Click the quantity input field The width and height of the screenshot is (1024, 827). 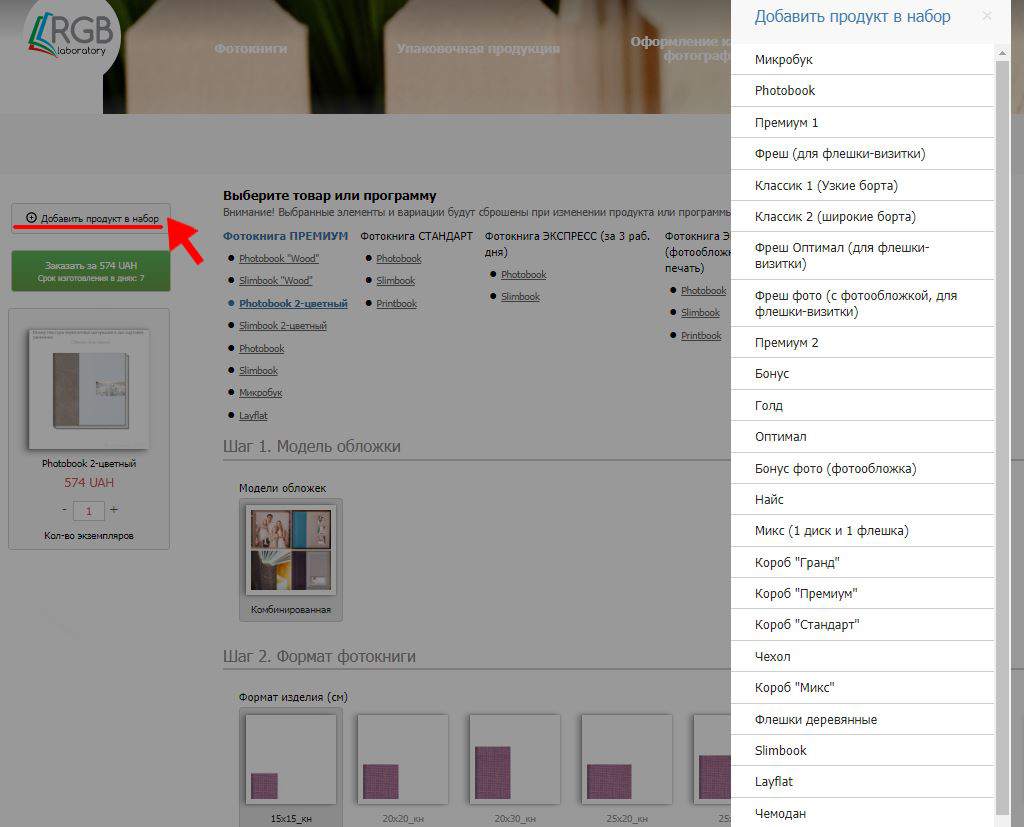click(89, 511)
